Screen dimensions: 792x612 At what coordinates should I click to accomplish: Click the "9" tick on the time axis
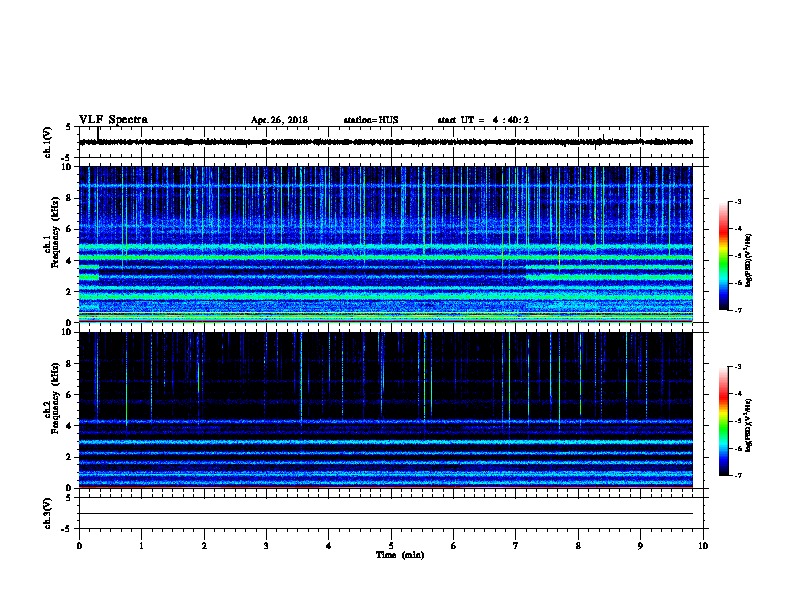640,545
